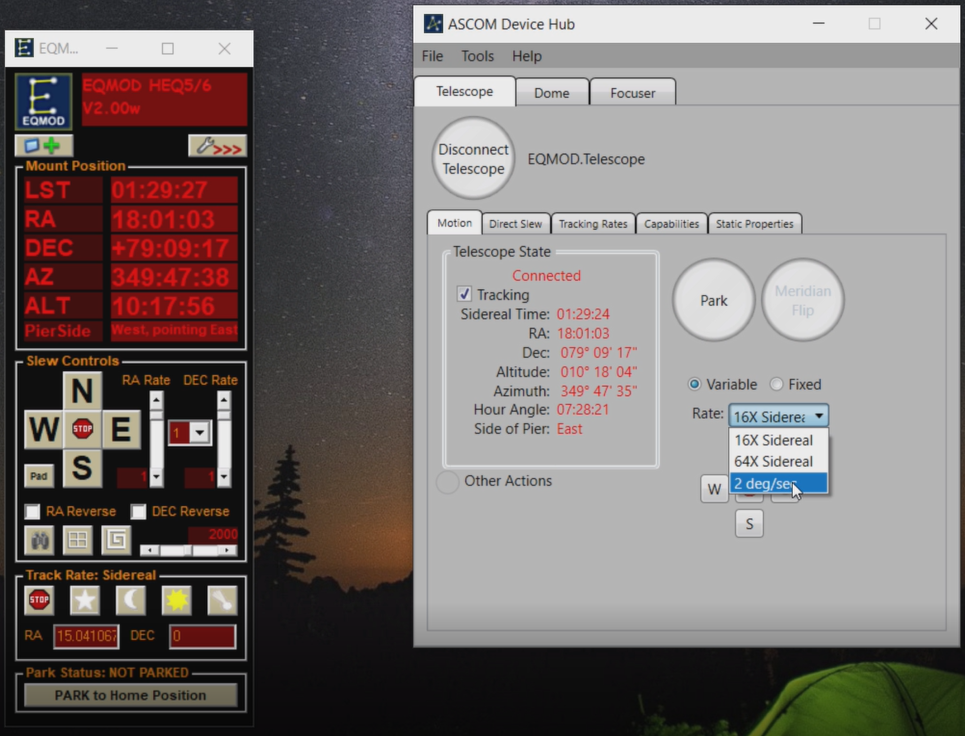Image resolution: width=965 pixels, height=736 pixels.
Task: Click the DEC track rate input field
Action: (x=202, y=636)
